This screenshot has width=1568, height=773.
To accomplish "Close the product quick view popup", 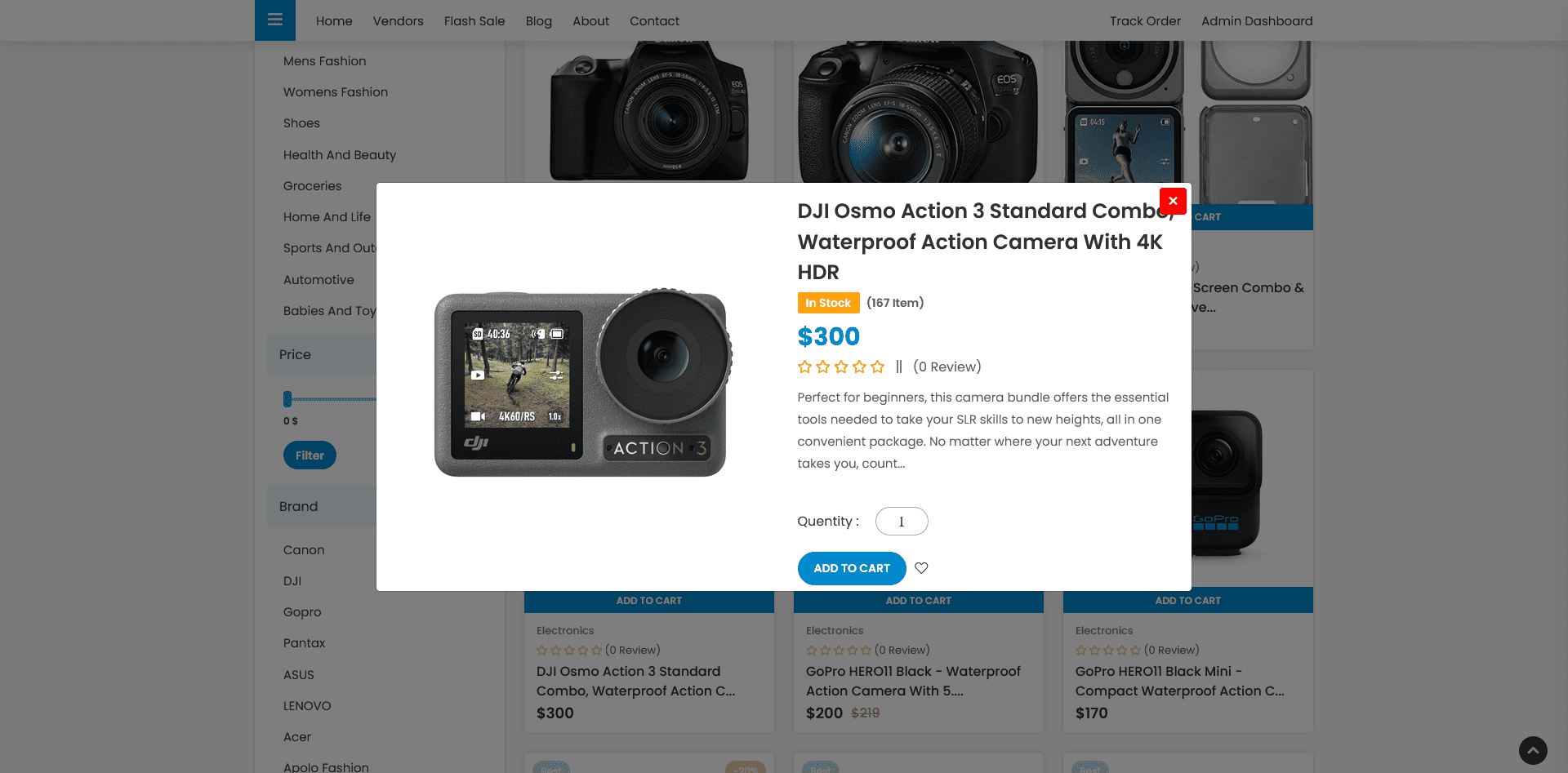I will click(x=1173, y=201).
